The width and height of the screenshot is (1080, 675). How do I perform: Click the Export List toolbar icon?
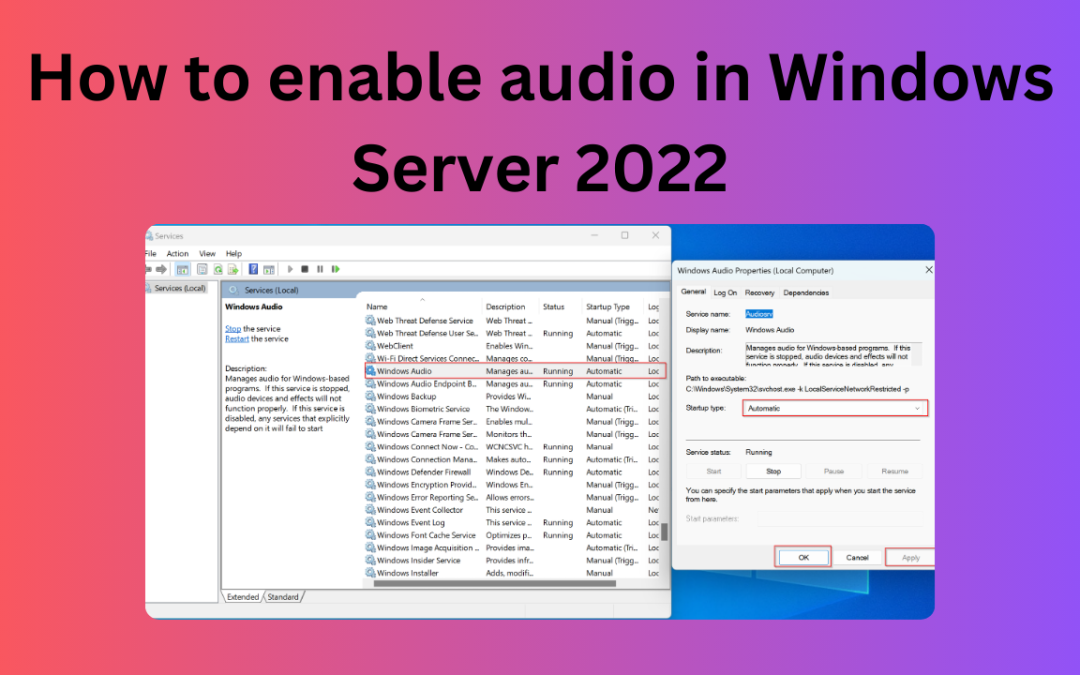(232, 269)
